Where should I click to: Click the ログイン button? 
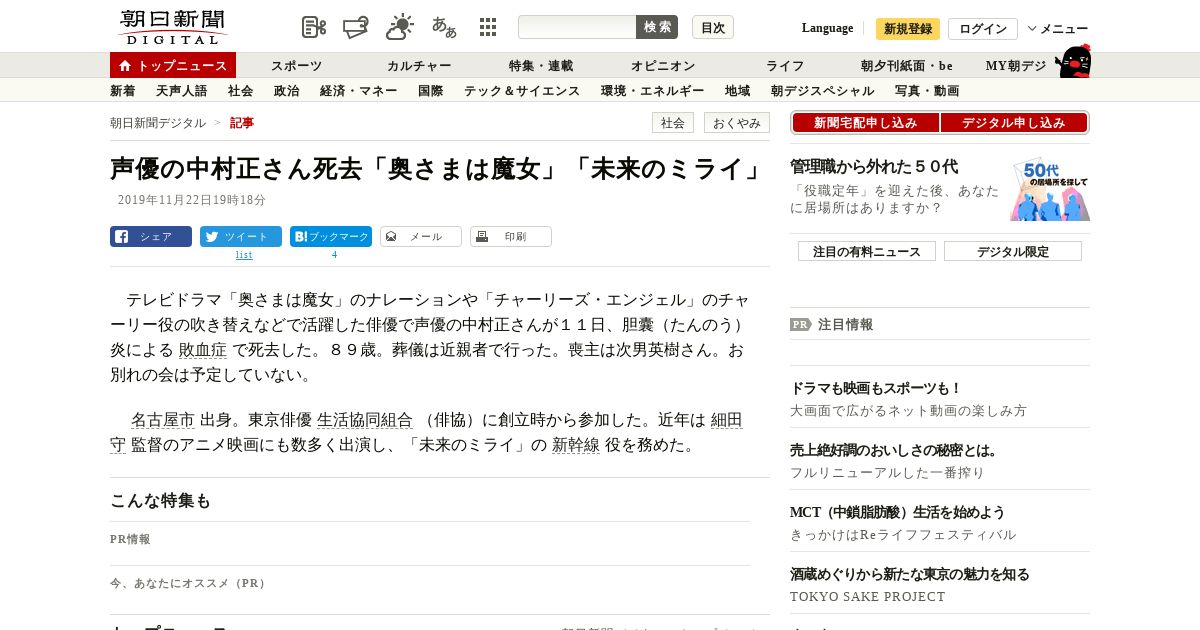[983, 29]
